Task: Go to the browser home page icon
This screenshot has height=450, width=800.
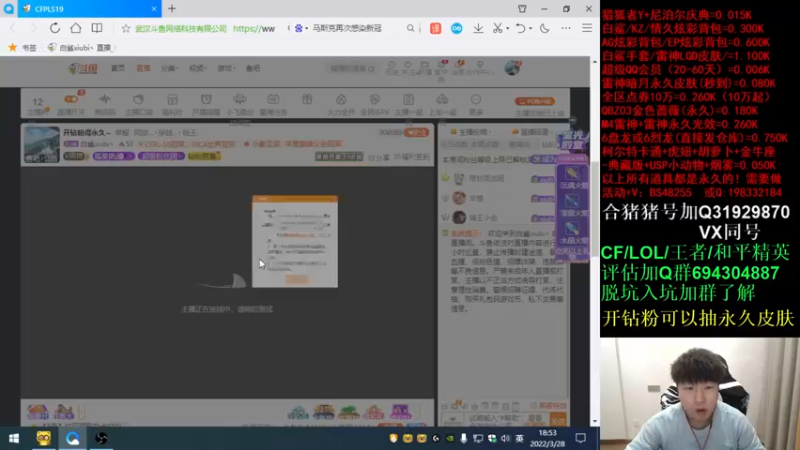Action: (76, 28)
